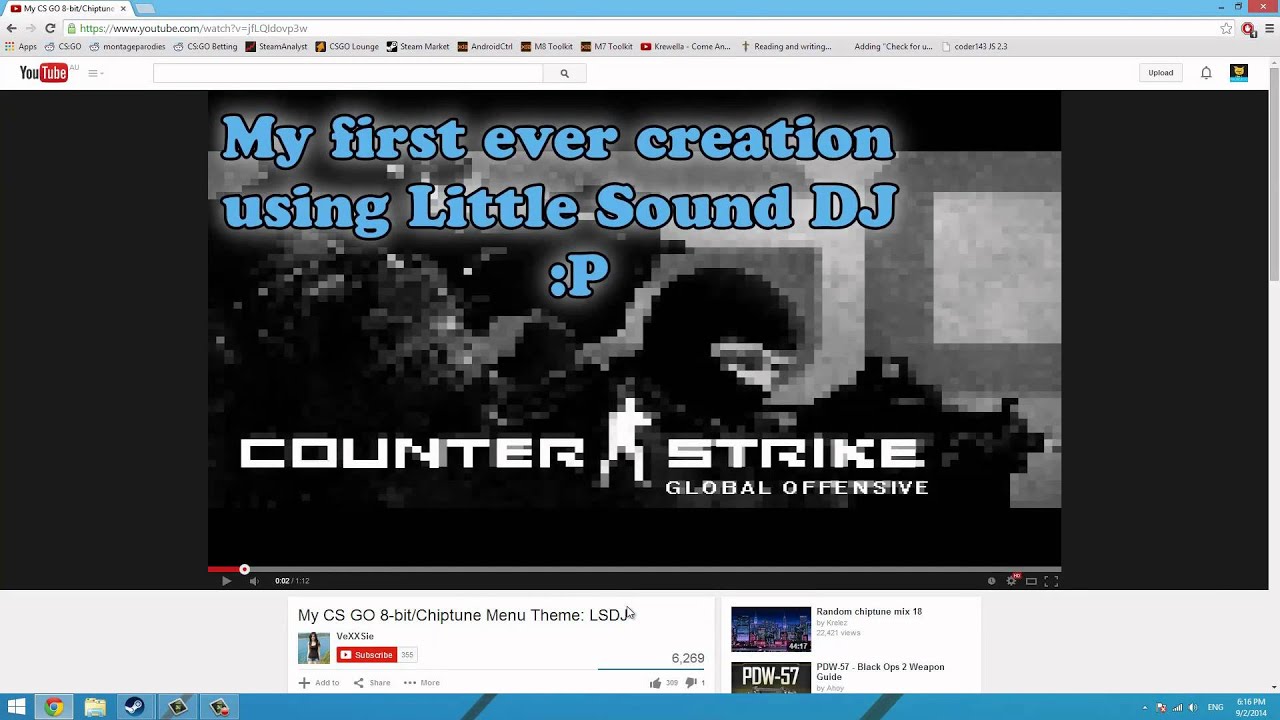Click Add to playlist
The height and width of the screenshot is (720, 1280).
click(319, 683)
